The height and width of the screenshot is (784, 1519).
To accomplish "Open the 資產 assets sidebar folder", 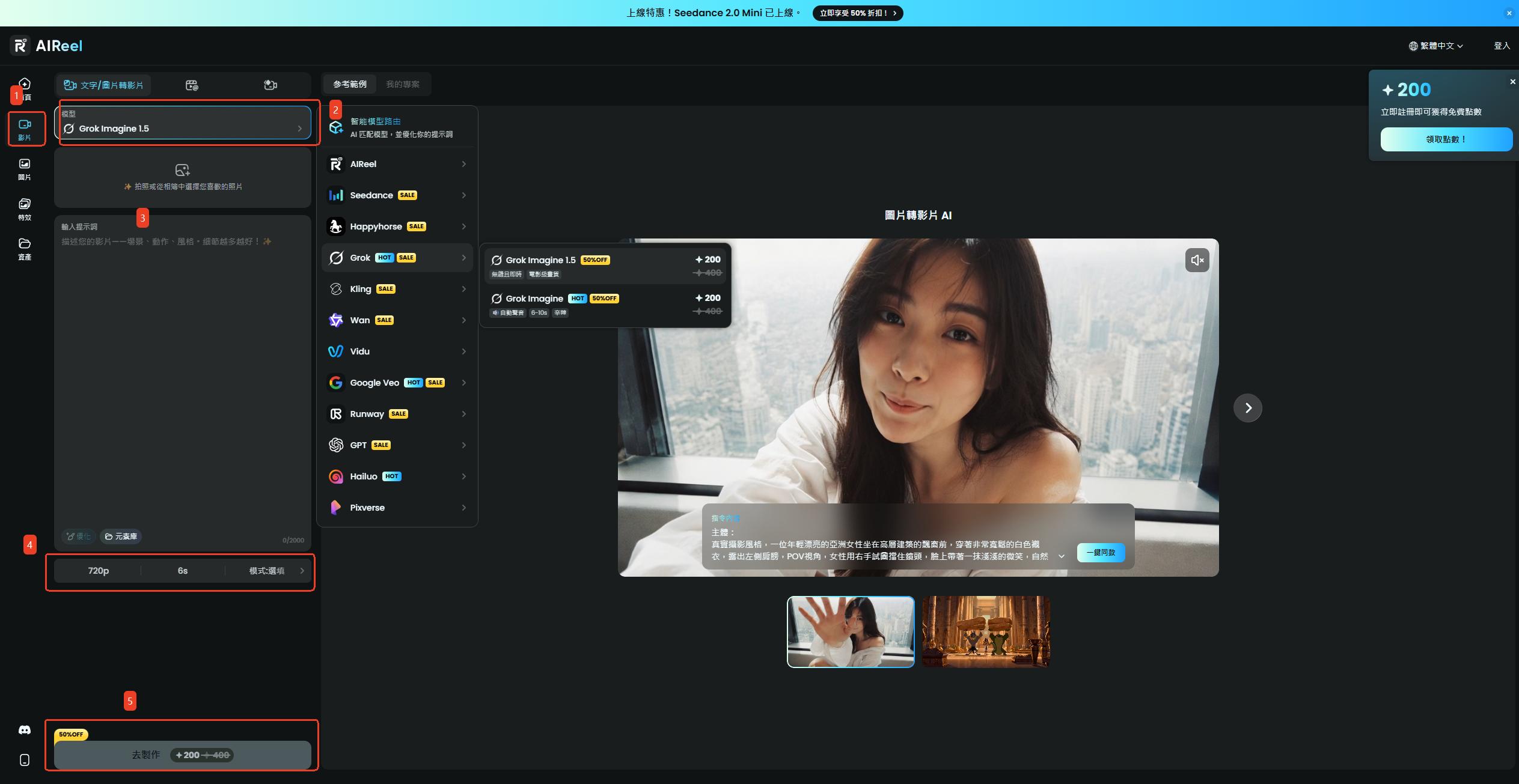I will tap(25, 249).
